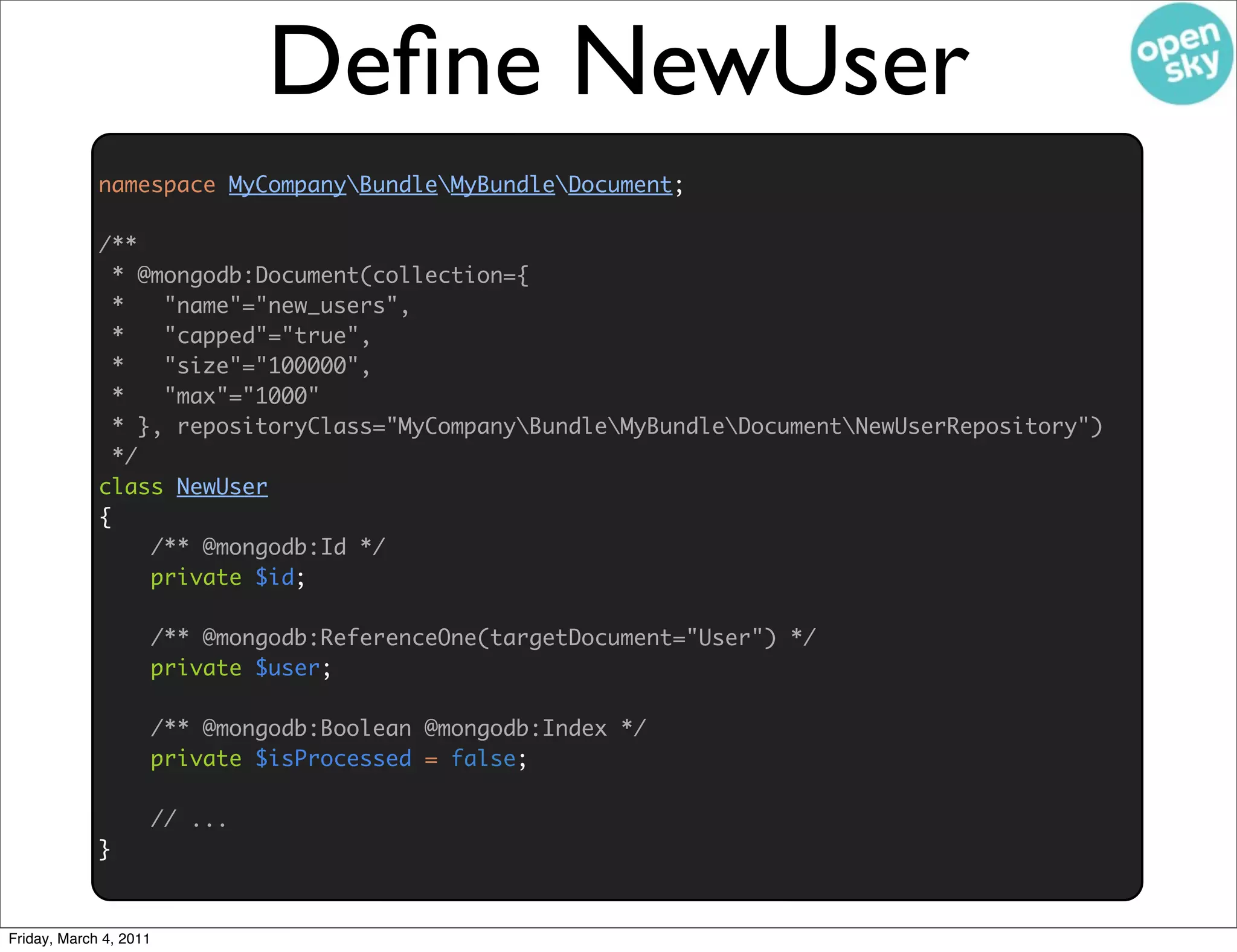1237x952 pixels.
Task: Click the "capped"="true" line
Action: click(242, 336)
